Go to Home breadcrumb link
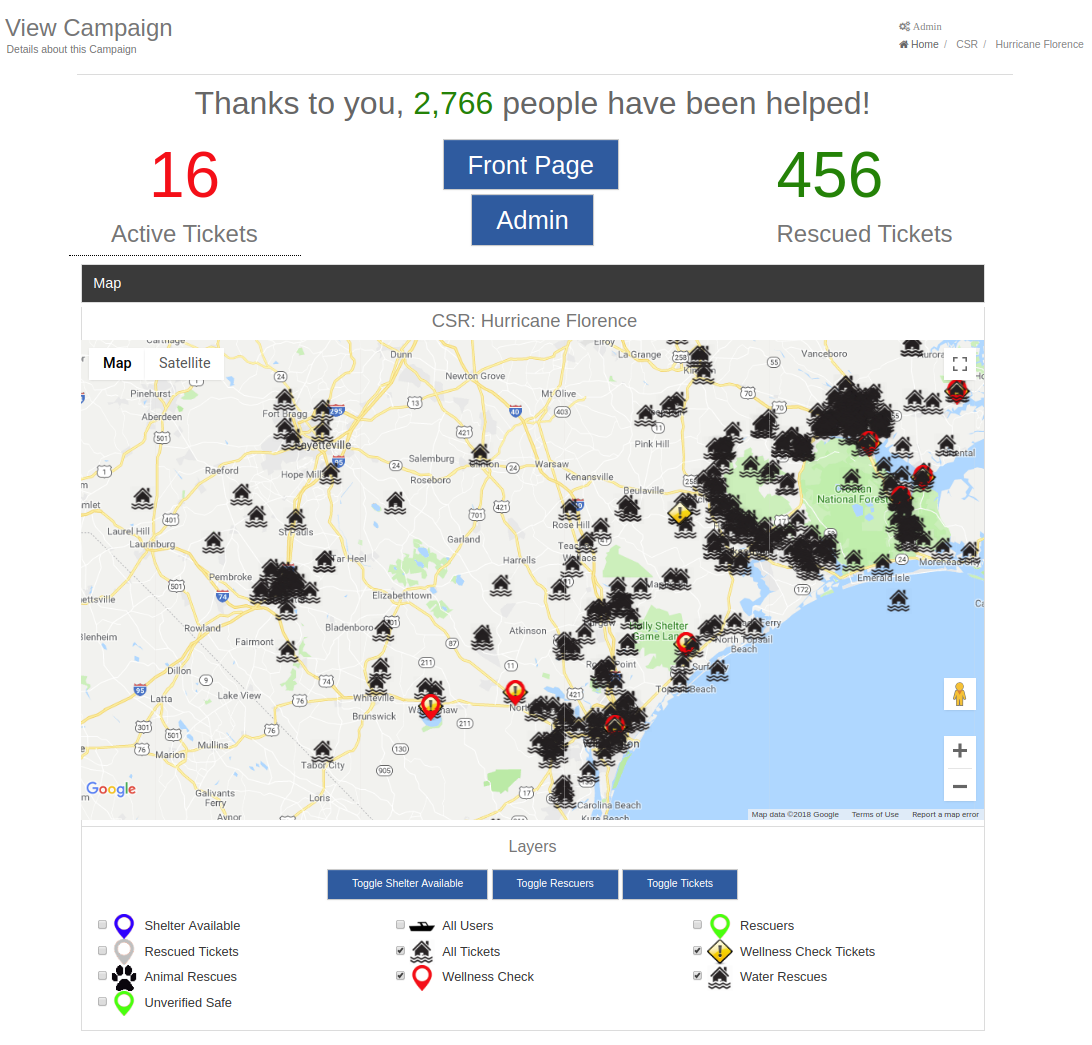 (x=919, y=45)
